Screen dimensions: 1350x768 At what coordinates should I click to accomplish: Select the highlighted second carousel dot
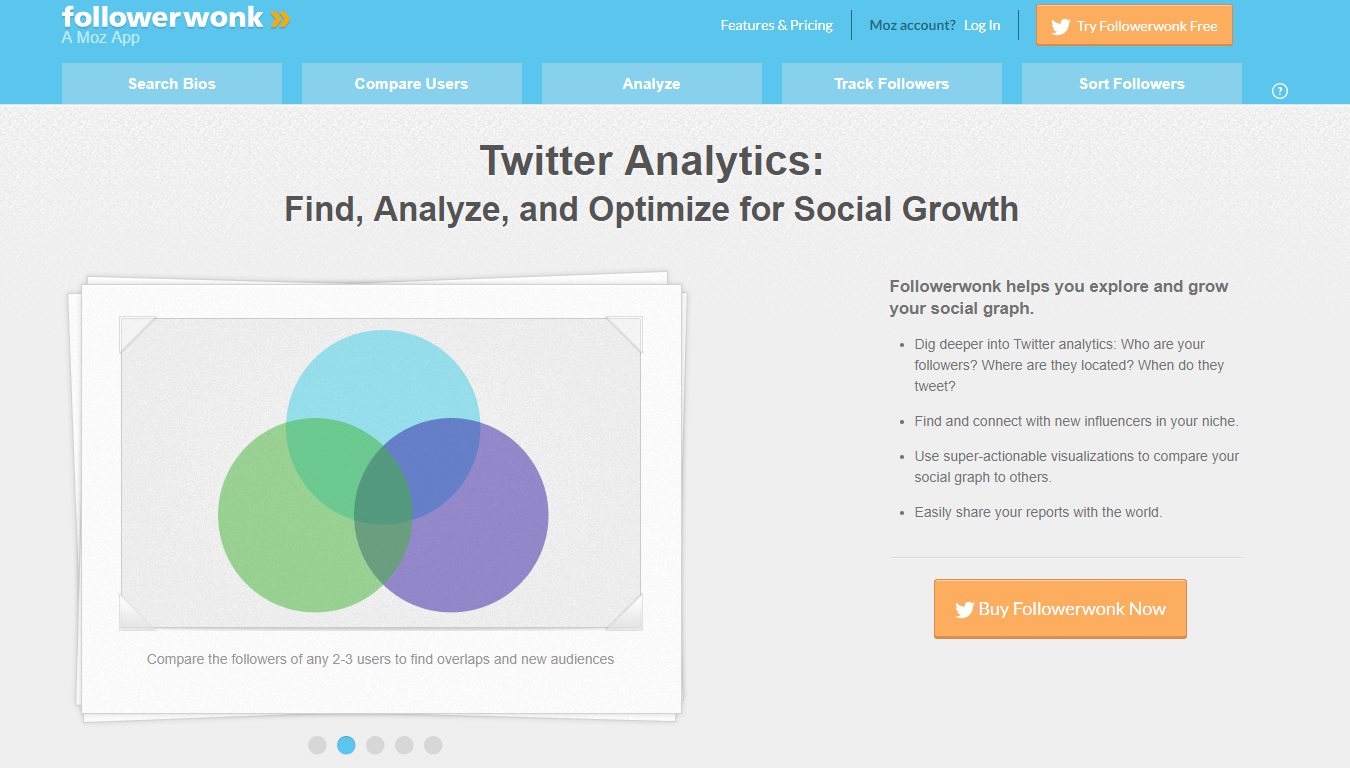pyautogui.click(x=346, y=745)
